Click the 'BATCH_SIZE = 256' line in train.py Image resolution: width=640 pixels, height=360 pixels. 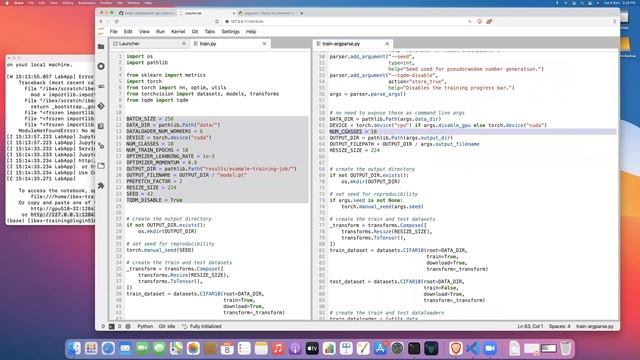[150, 119]
